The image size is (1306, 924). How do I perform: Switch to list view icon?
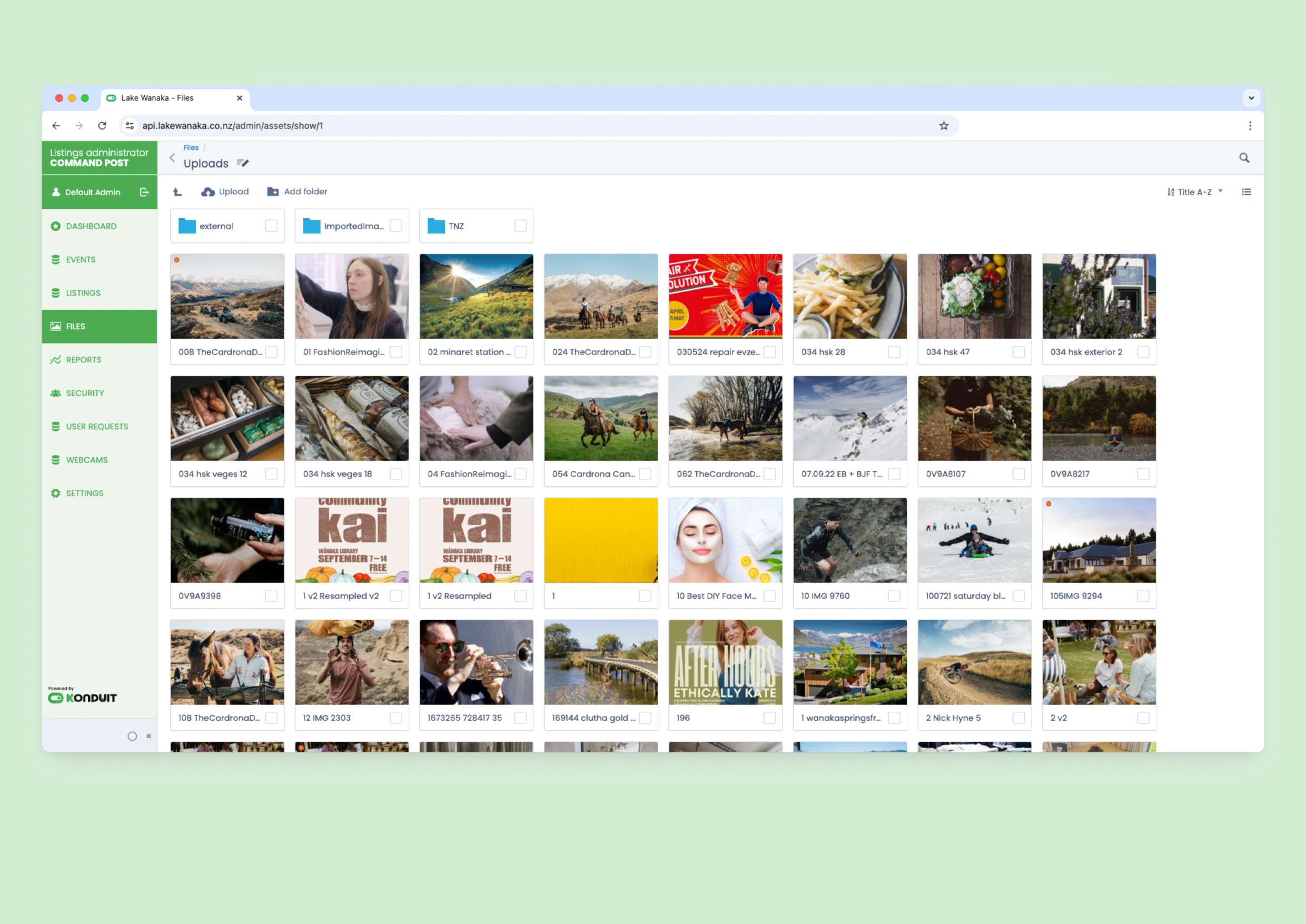(x=1246, y=192)
